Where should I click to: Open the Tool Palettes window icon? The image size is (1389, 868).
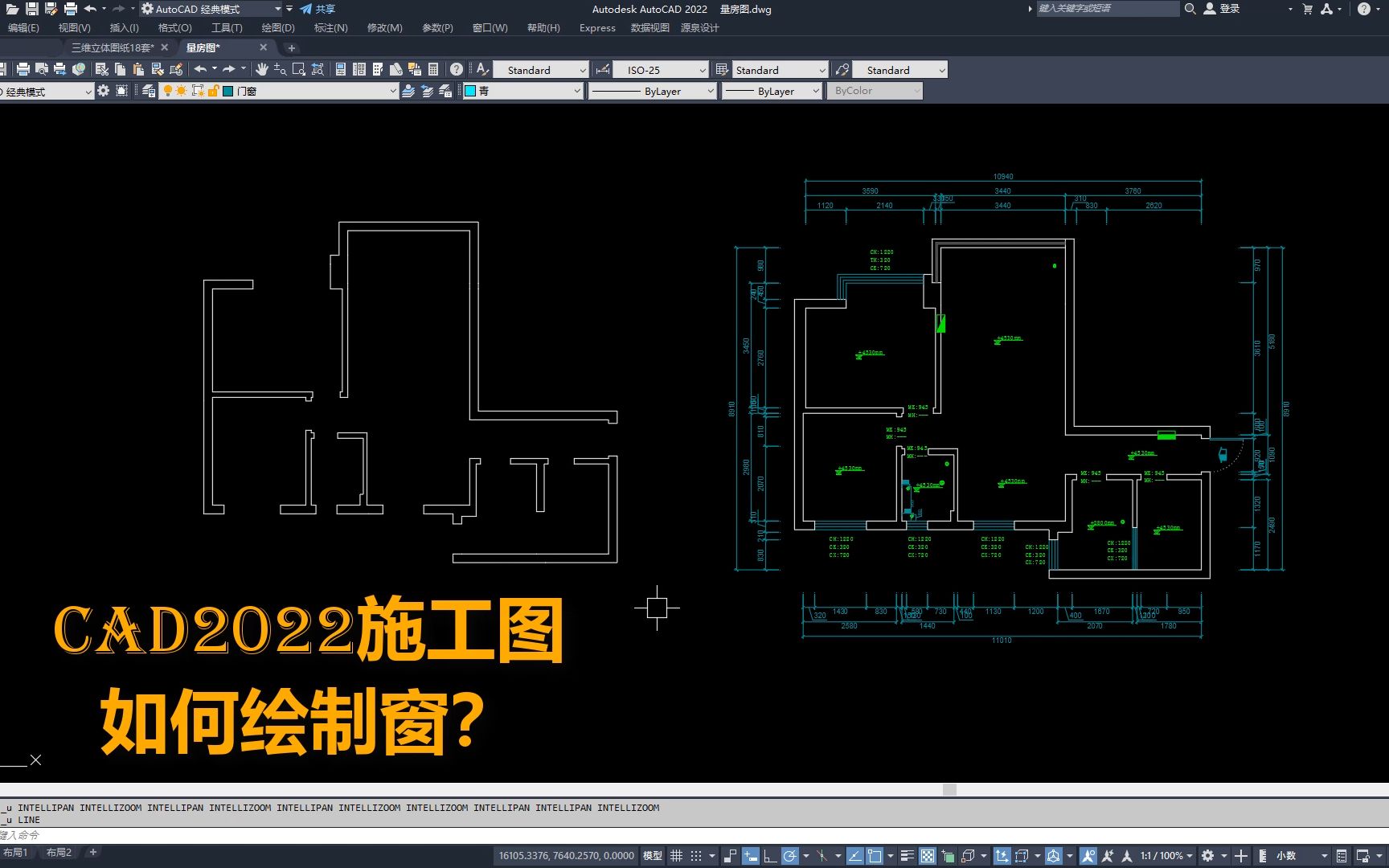click(378, 69)
